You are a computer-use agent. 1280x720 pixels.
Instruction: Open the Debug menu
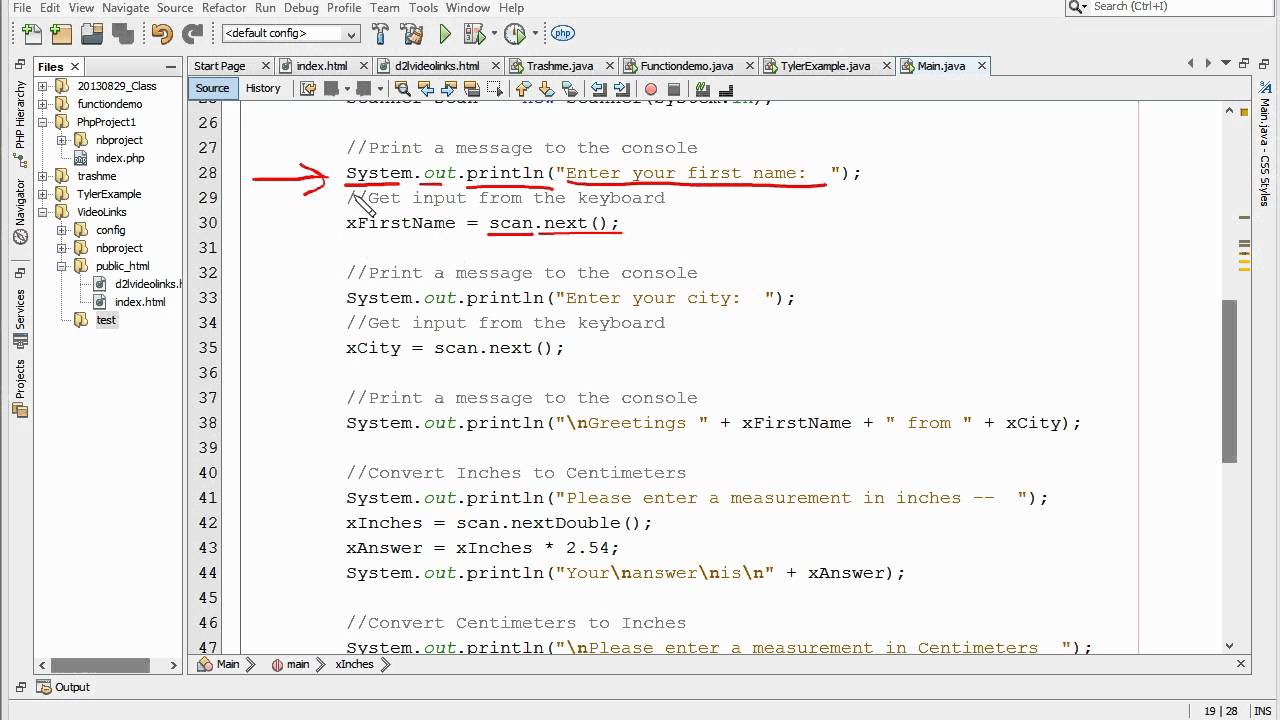click(x=301, y=7)
